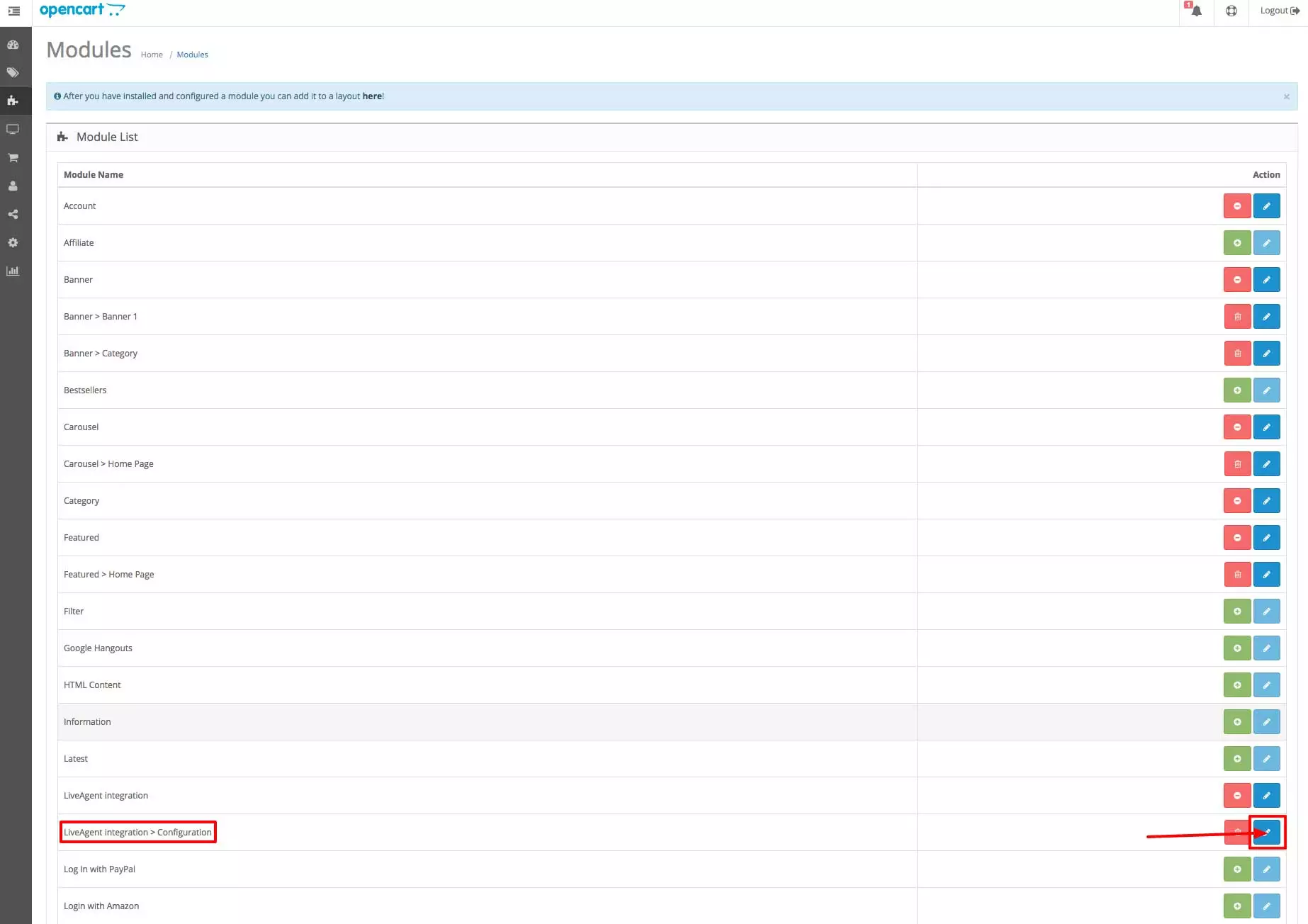Enable the Affiliate module
Image resolution: width=1308 pixels, height=924 pixels.
(x=1237, y=242)
